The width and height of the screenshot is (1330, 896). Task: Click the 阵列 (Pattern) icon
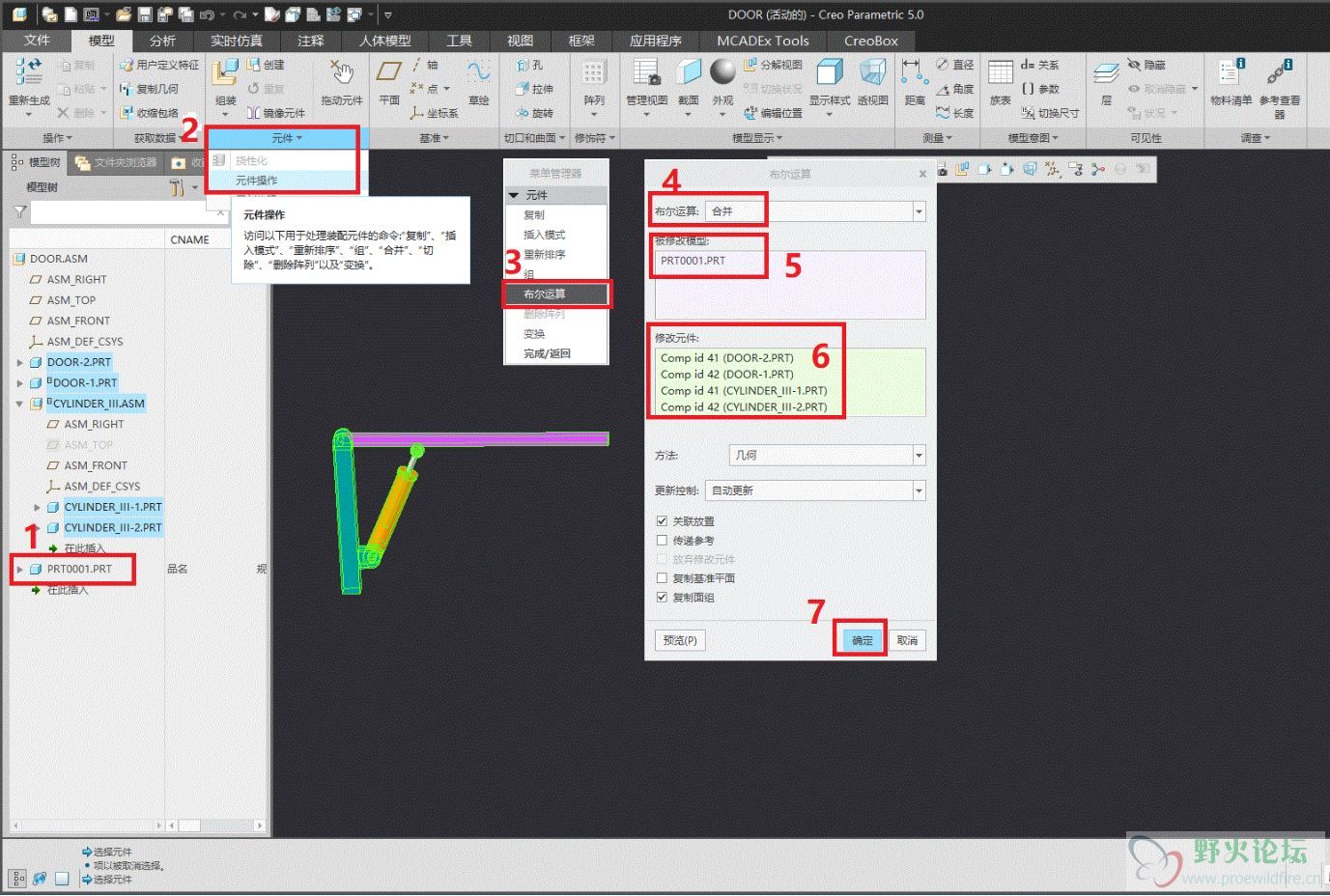tap(593, 73)
